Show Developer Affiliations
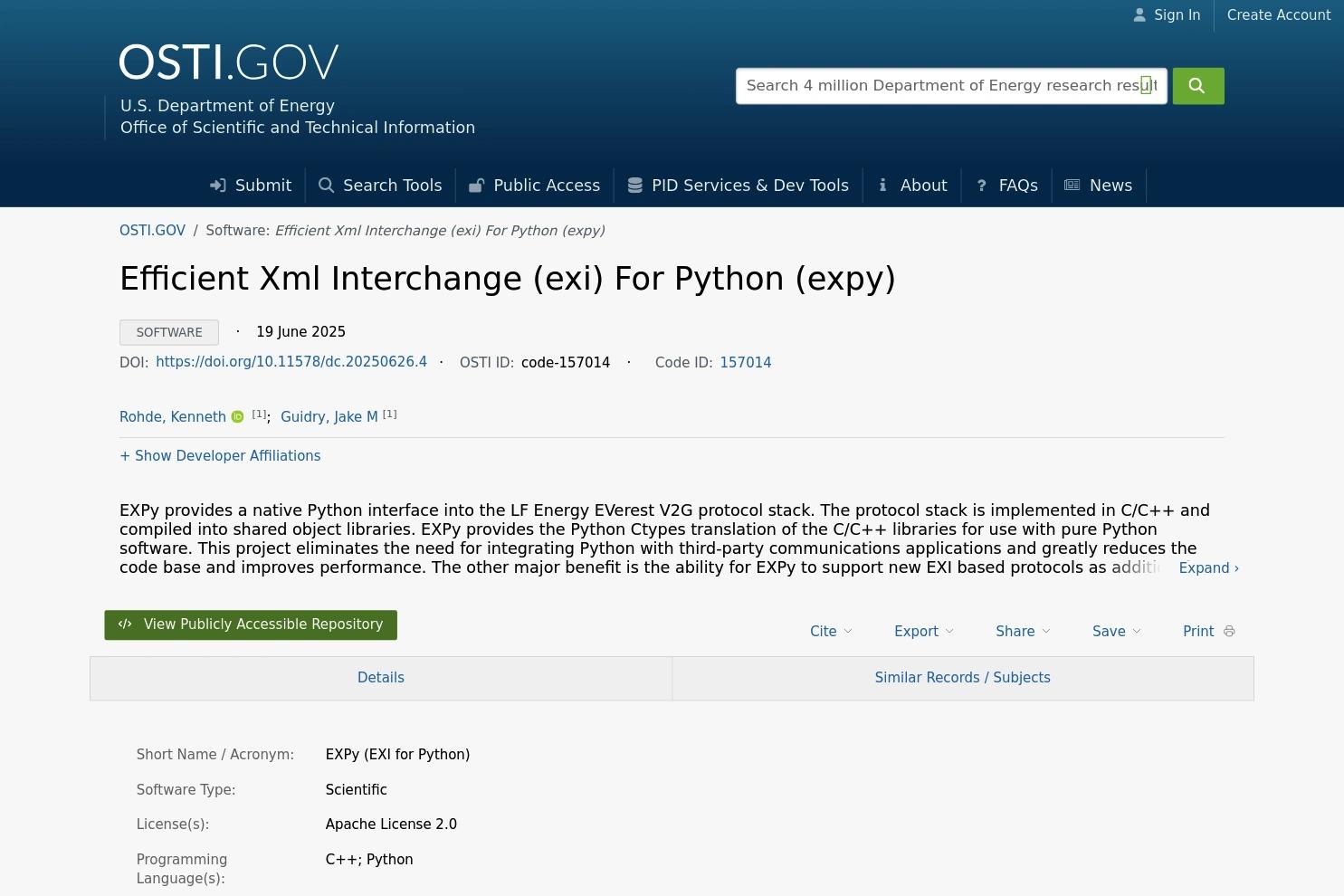Viewport: 1344px width, 896px height. click(x=220, y=456)
